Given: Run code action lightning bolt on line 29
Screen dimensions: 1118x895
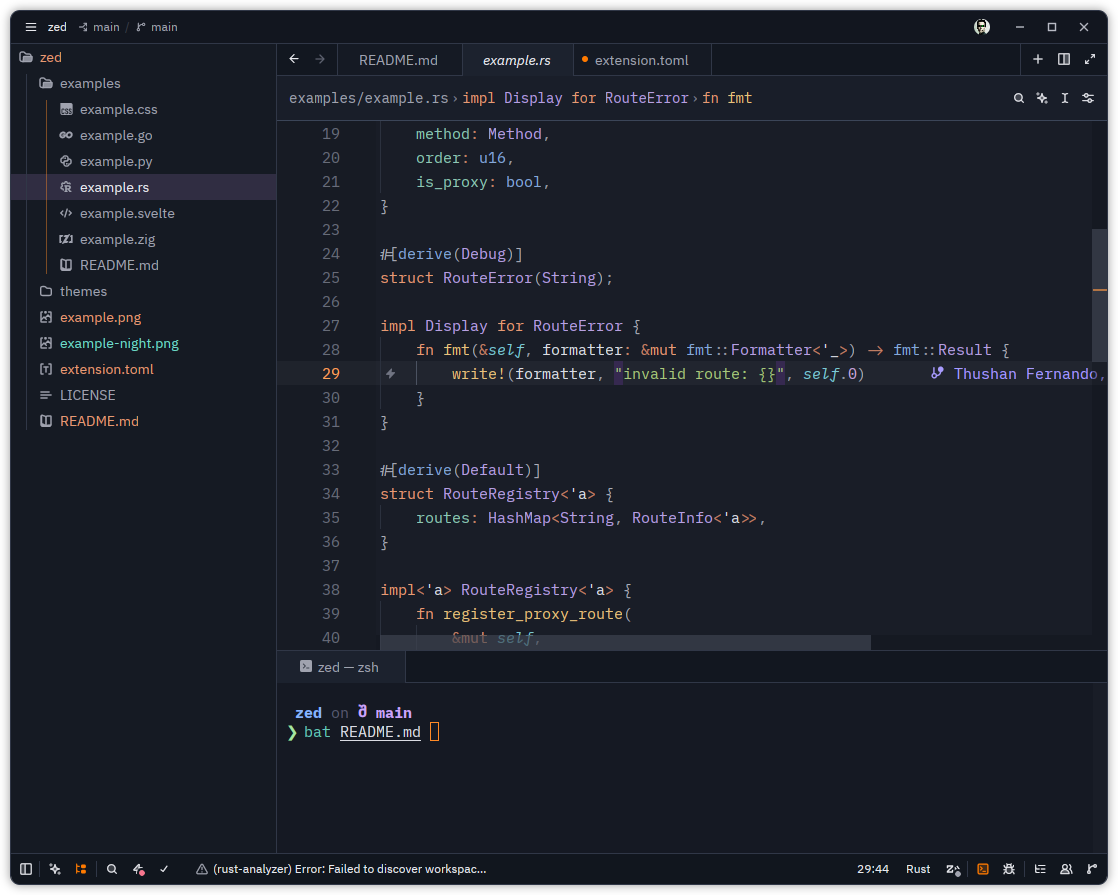Looking at the screenshot, I should [x=391, y=374].
